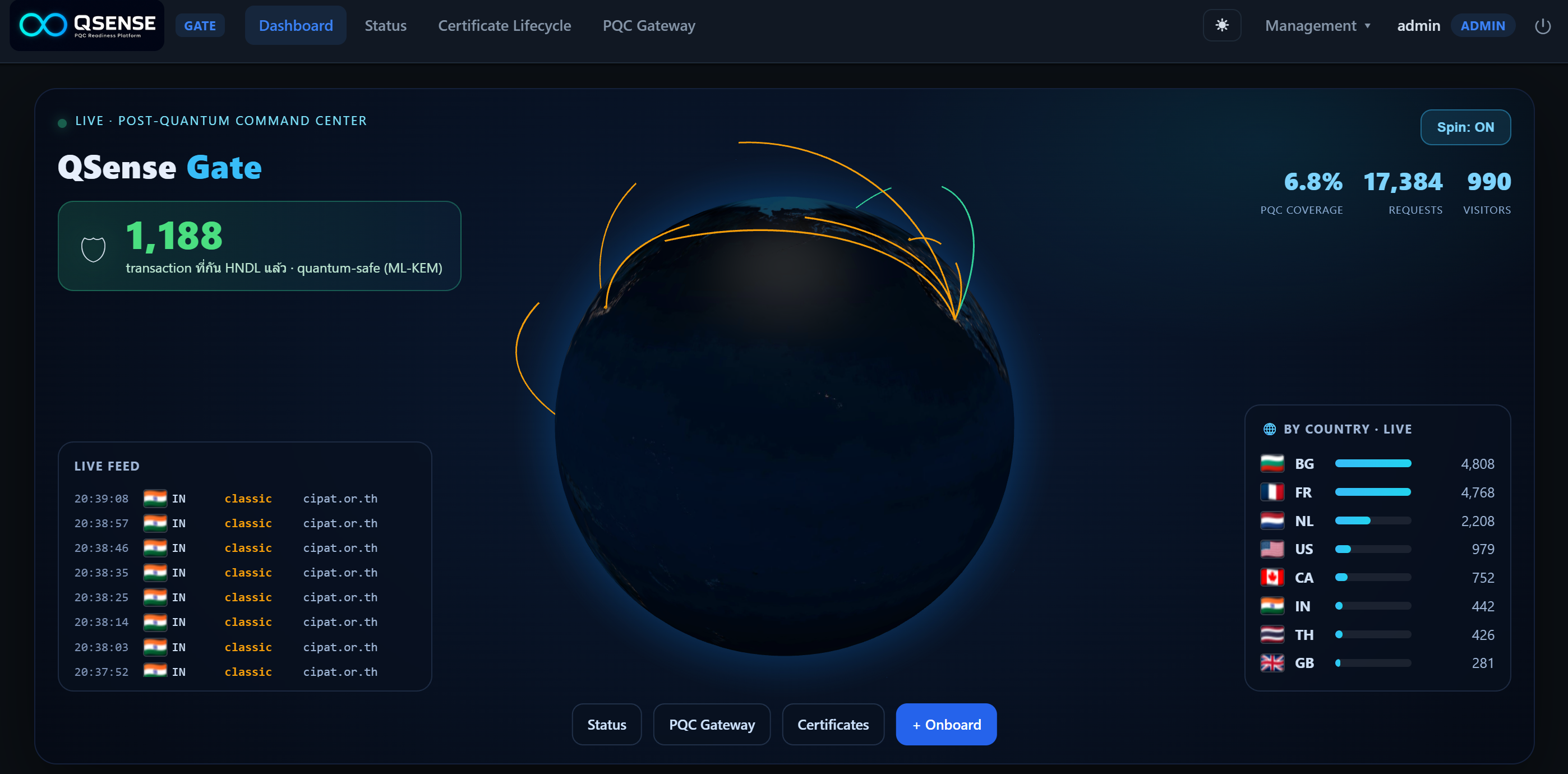The image size is (1568, 774).
Task: Click the 990 visitors stat
Action: pyautogui.click(x=1487, y=193)
